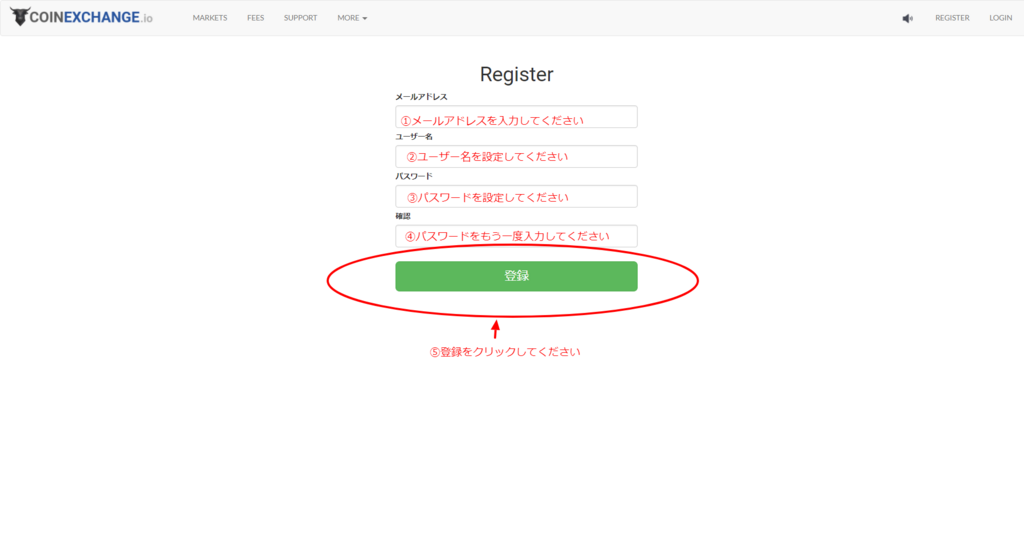The image size is (1024, 549).
Task: Click the CoinExchange bull logo icon
Action: point(19,18)
